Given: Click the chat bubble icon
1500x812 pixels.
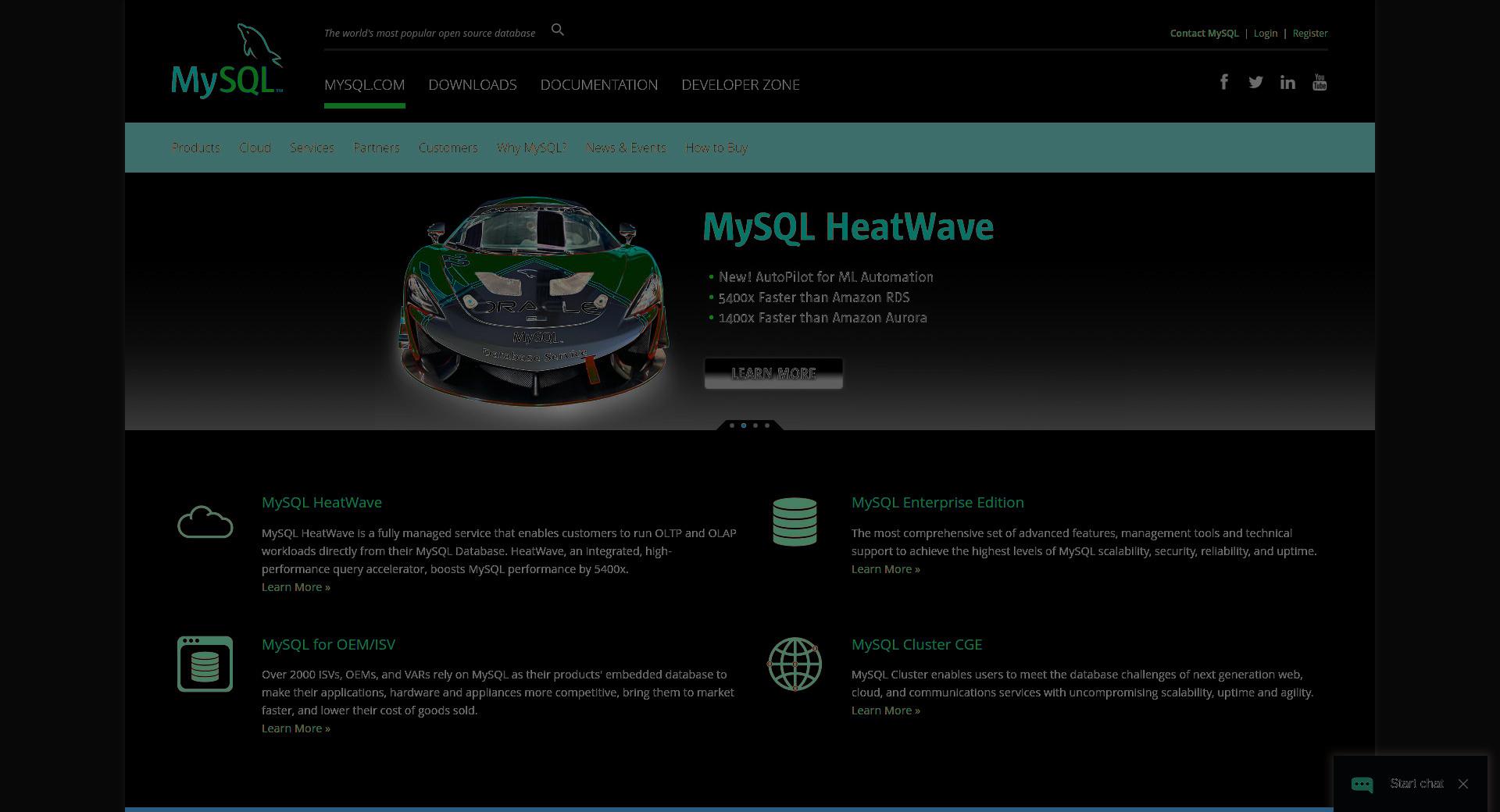Looking at the screenshot, I should point(1362,784).
